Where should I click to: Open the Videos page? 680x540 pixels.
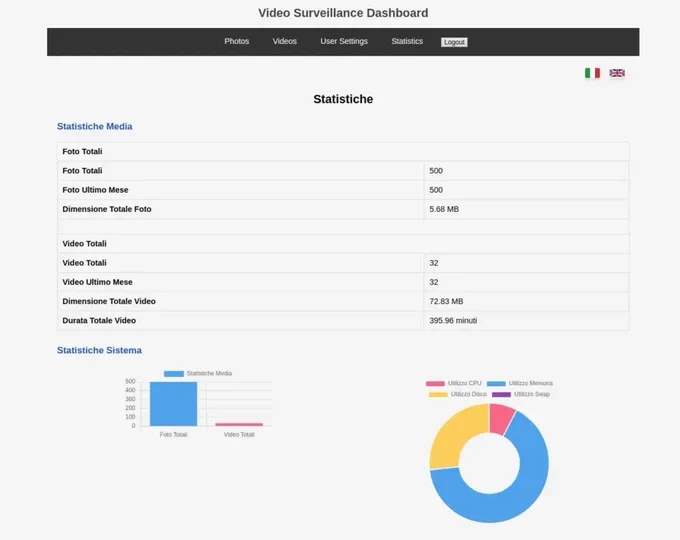pyautogui.click(x=284, y=41)
